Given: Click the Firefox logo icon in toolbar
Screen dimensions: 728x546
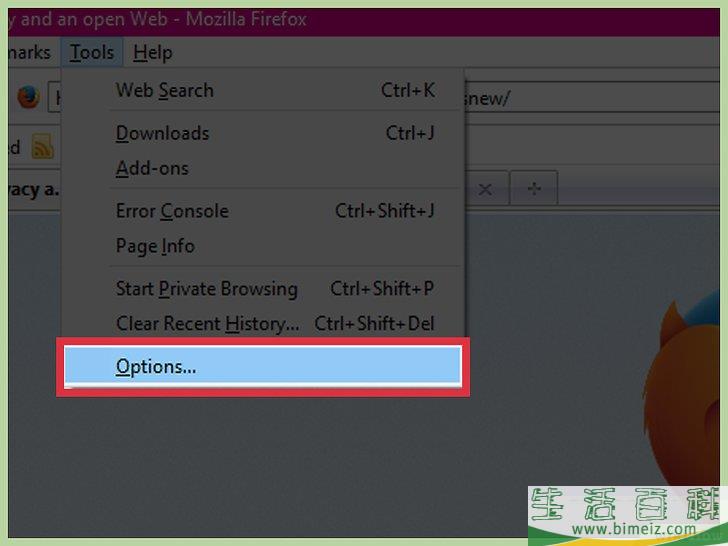Looking at the screenshot, I should 29,97.
